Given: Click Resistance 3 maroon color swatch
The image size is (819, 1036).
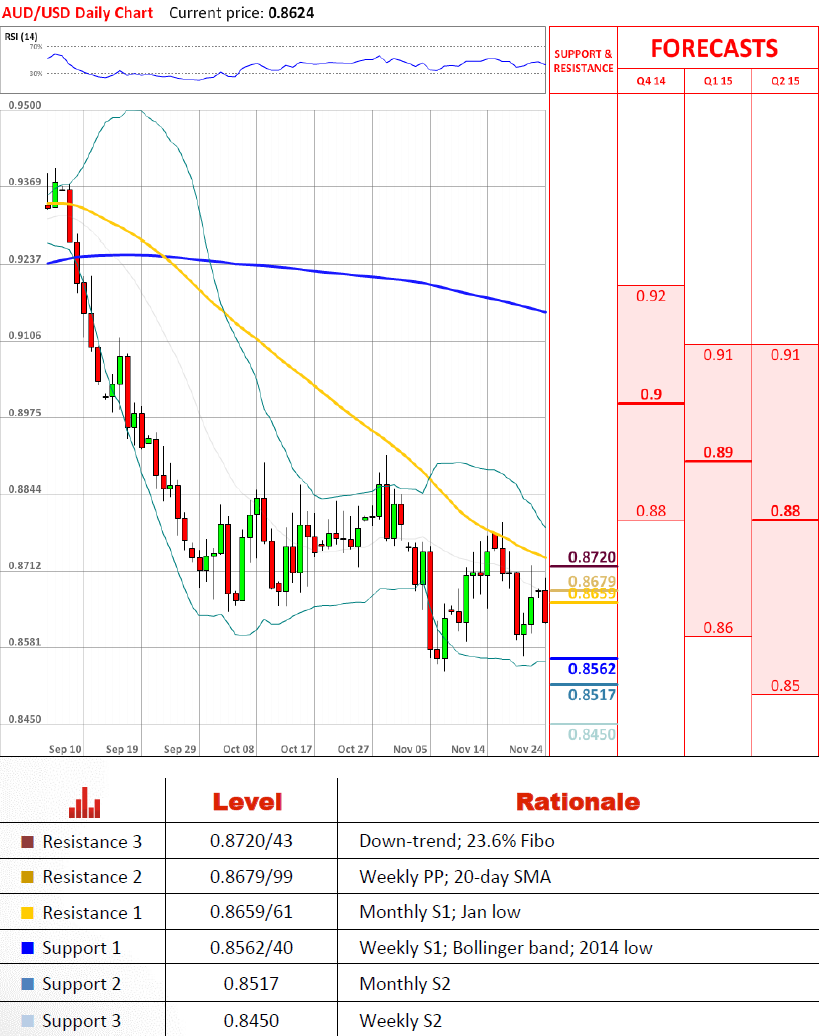Looking at the screenshot, I should 27,842.
